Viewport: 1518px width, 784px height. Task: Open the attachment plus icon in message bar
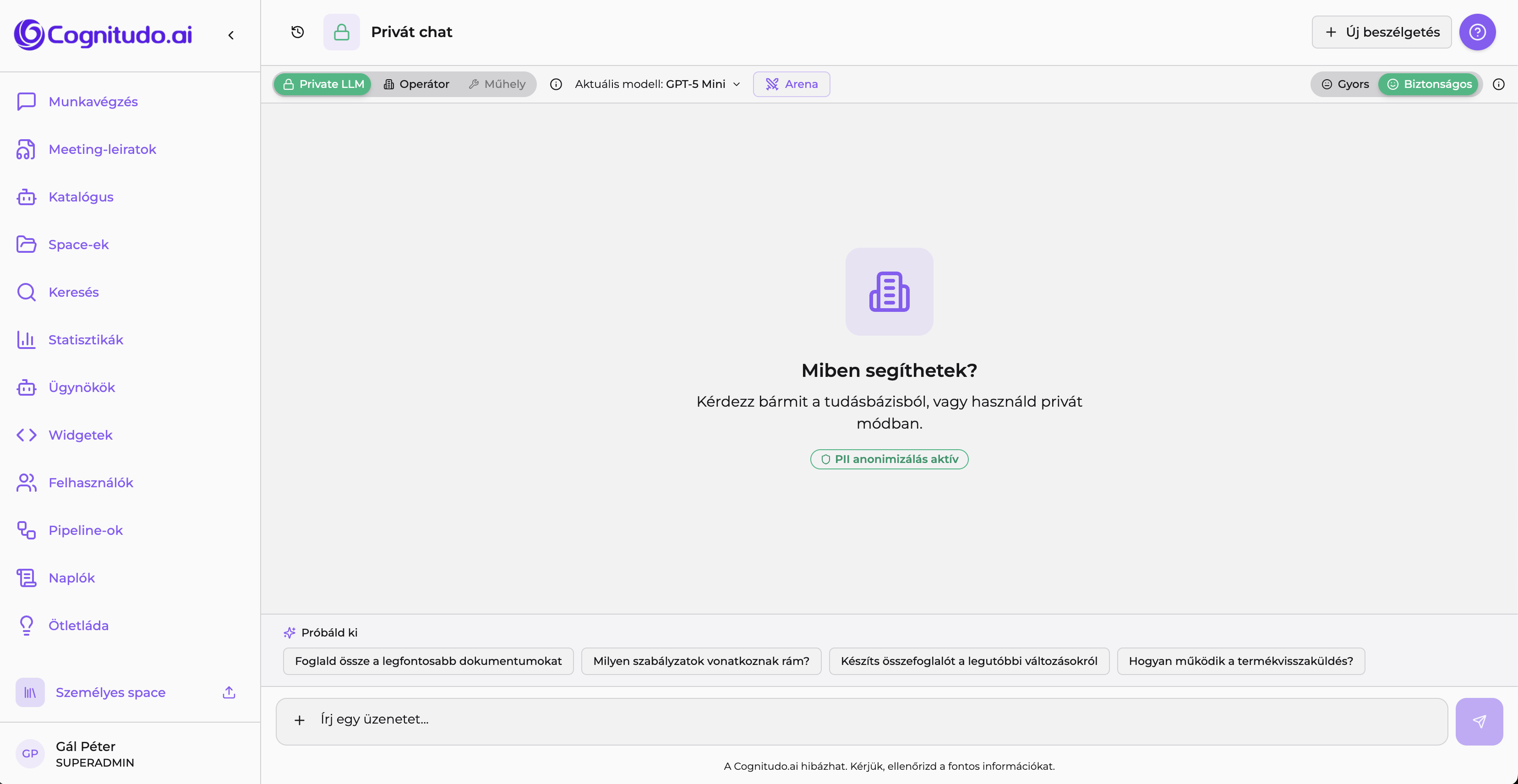(x=300, y=720)
